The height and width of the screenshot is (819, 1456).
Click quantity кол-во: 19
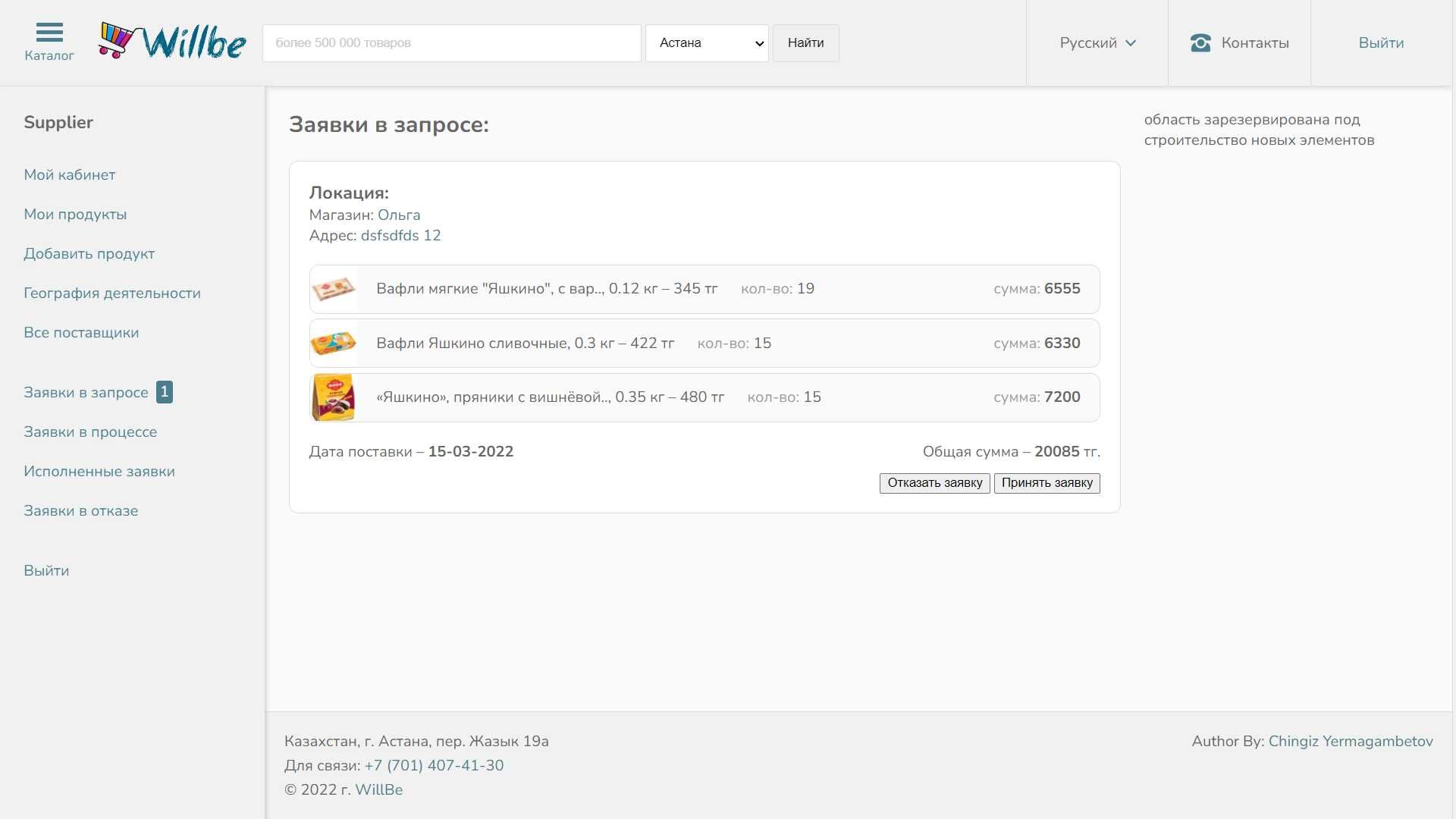tap(777, 289)
